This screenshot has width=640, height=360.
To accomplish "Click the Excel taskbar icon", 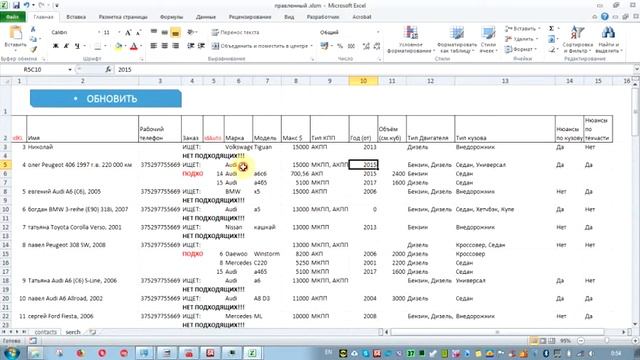I will pyautogui.click(x=252, y=353).
